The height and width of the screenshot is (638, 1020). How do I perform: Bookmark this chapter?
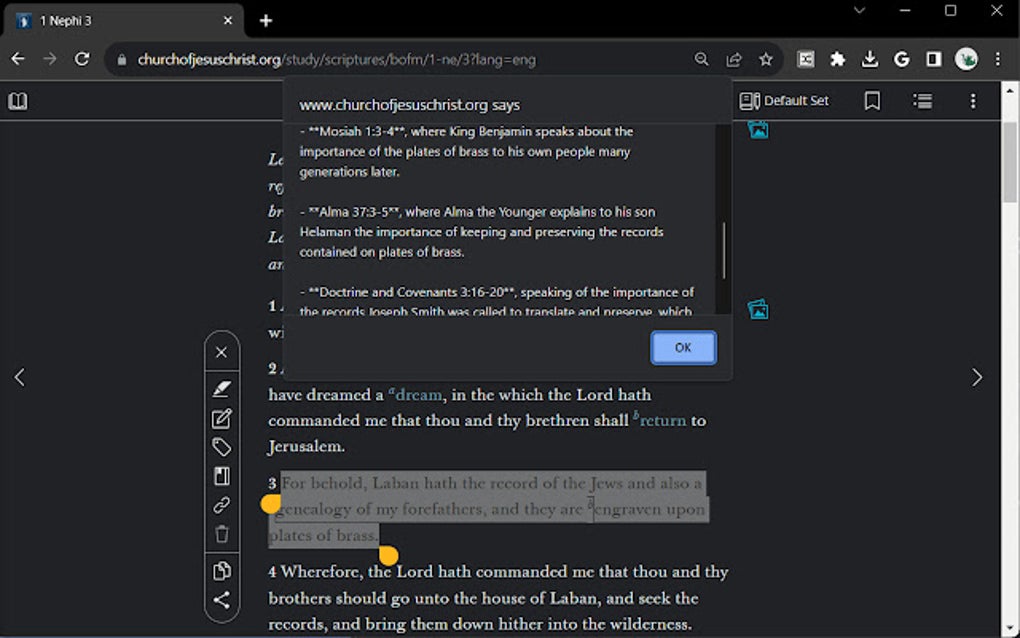point(871,100)
